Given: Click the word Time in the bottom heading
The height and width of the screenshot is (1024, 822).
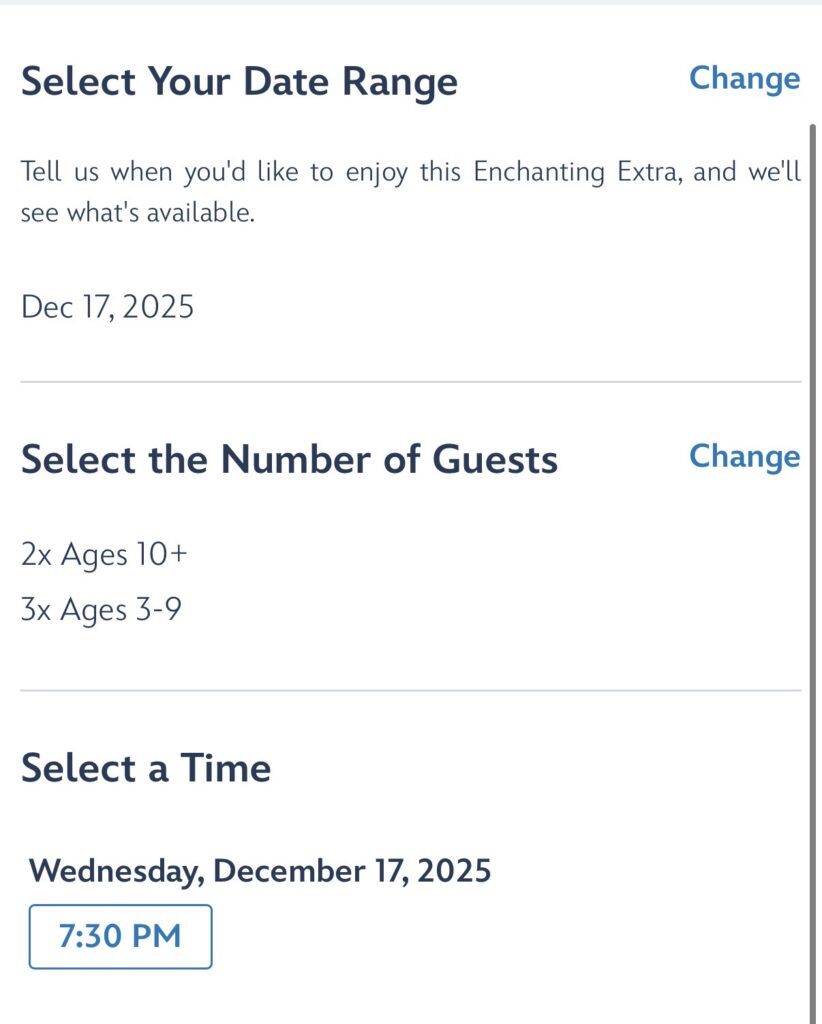Looking at the screenshot, I should pyautogui.click(x=225, y=768).
